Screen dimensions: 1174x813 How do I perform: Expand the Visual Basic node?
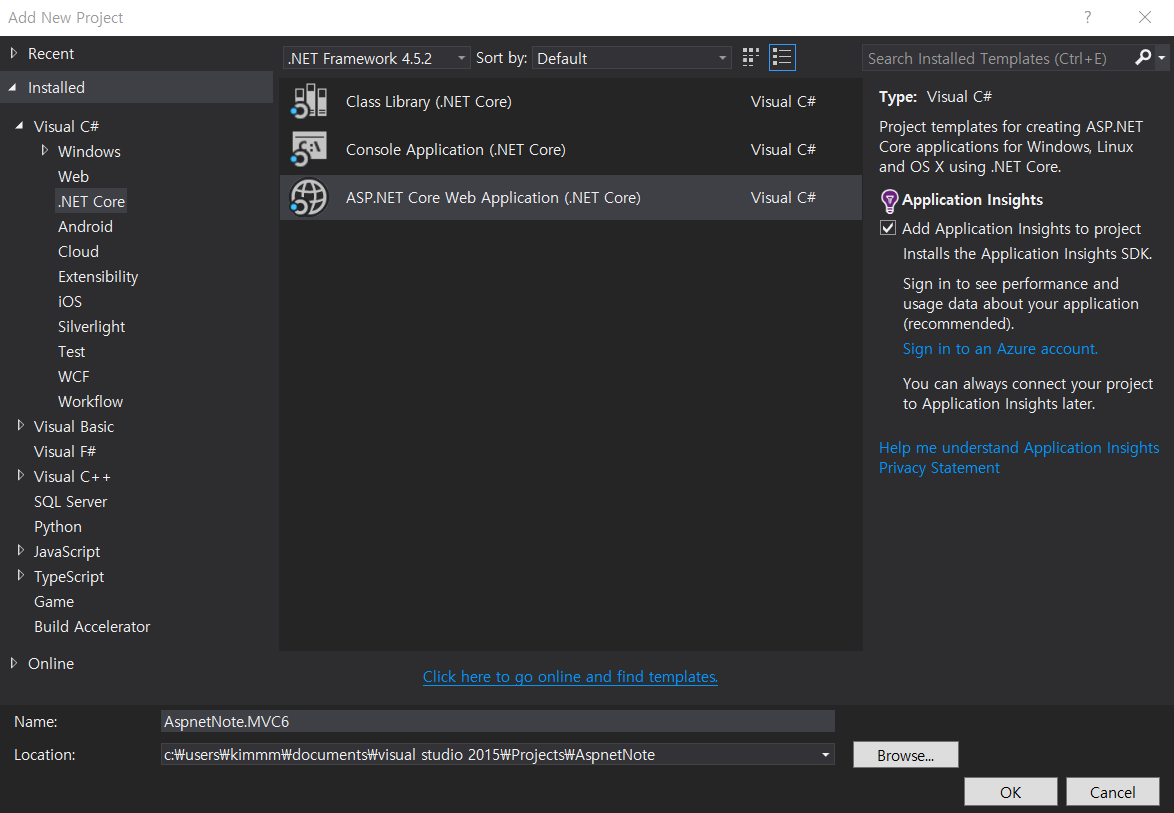point(20,425)
